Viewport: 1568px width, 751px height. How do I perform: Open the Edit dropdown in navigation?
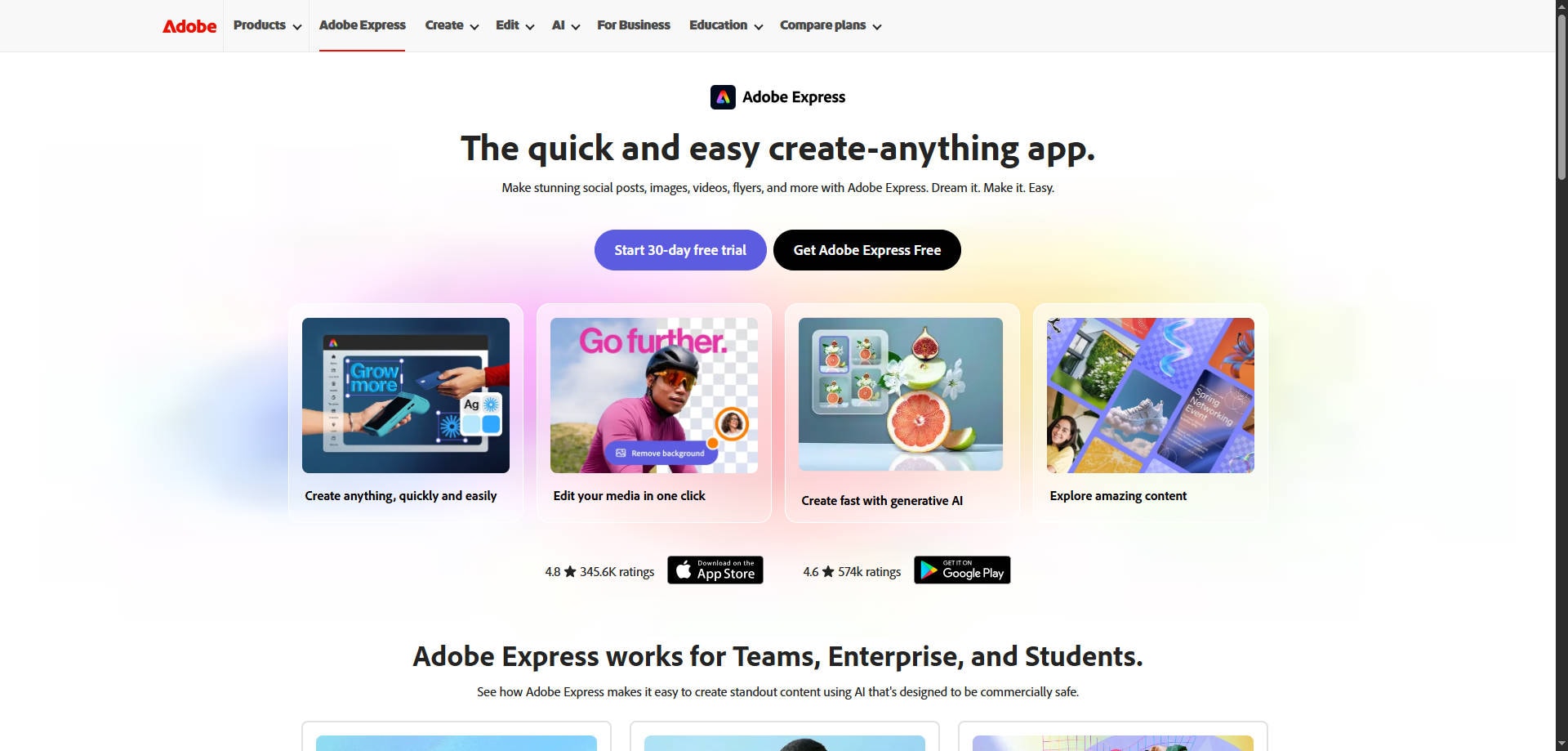coord(514,25)
